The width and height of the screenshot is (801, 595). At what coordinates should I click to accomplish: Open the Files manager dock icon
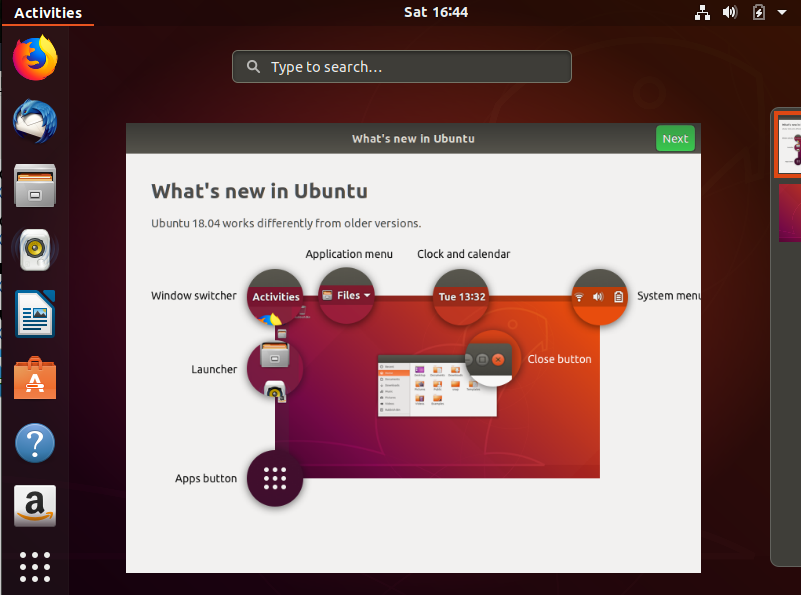point(35,185)
